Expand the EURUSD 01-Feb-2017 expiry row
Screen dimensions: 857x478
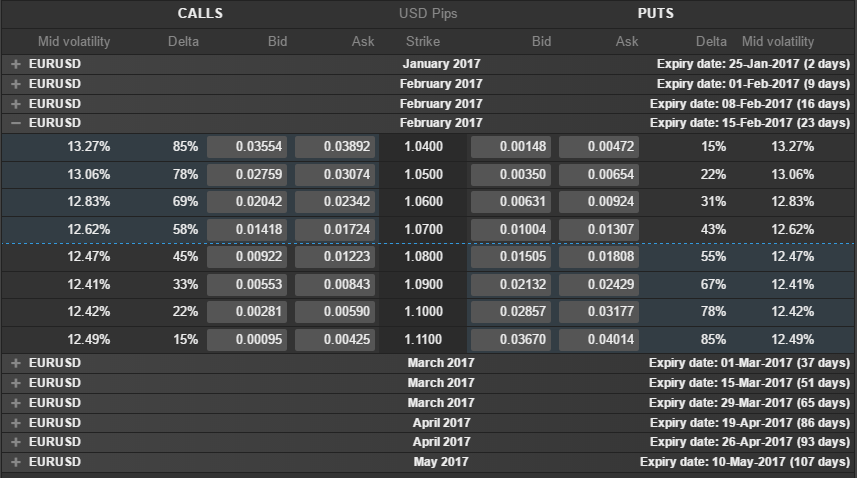[x=15, y=84]
